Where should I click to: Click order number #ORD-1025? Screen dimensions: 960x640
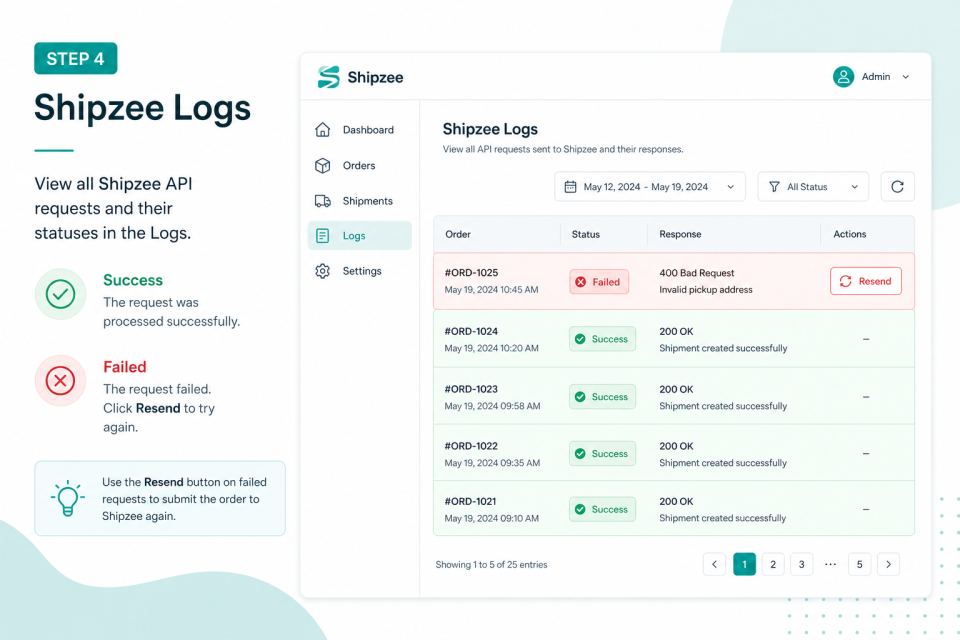[471, 273]
